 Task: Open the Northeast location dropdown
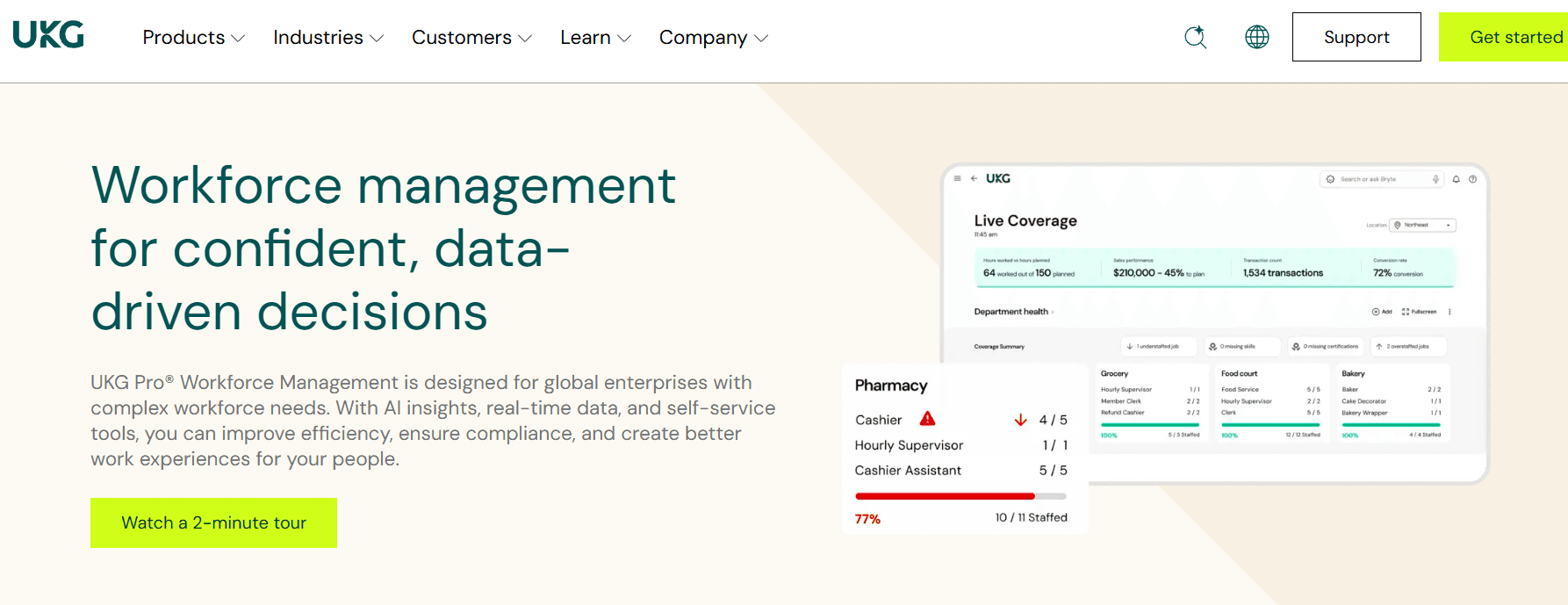pos(1423,225)
